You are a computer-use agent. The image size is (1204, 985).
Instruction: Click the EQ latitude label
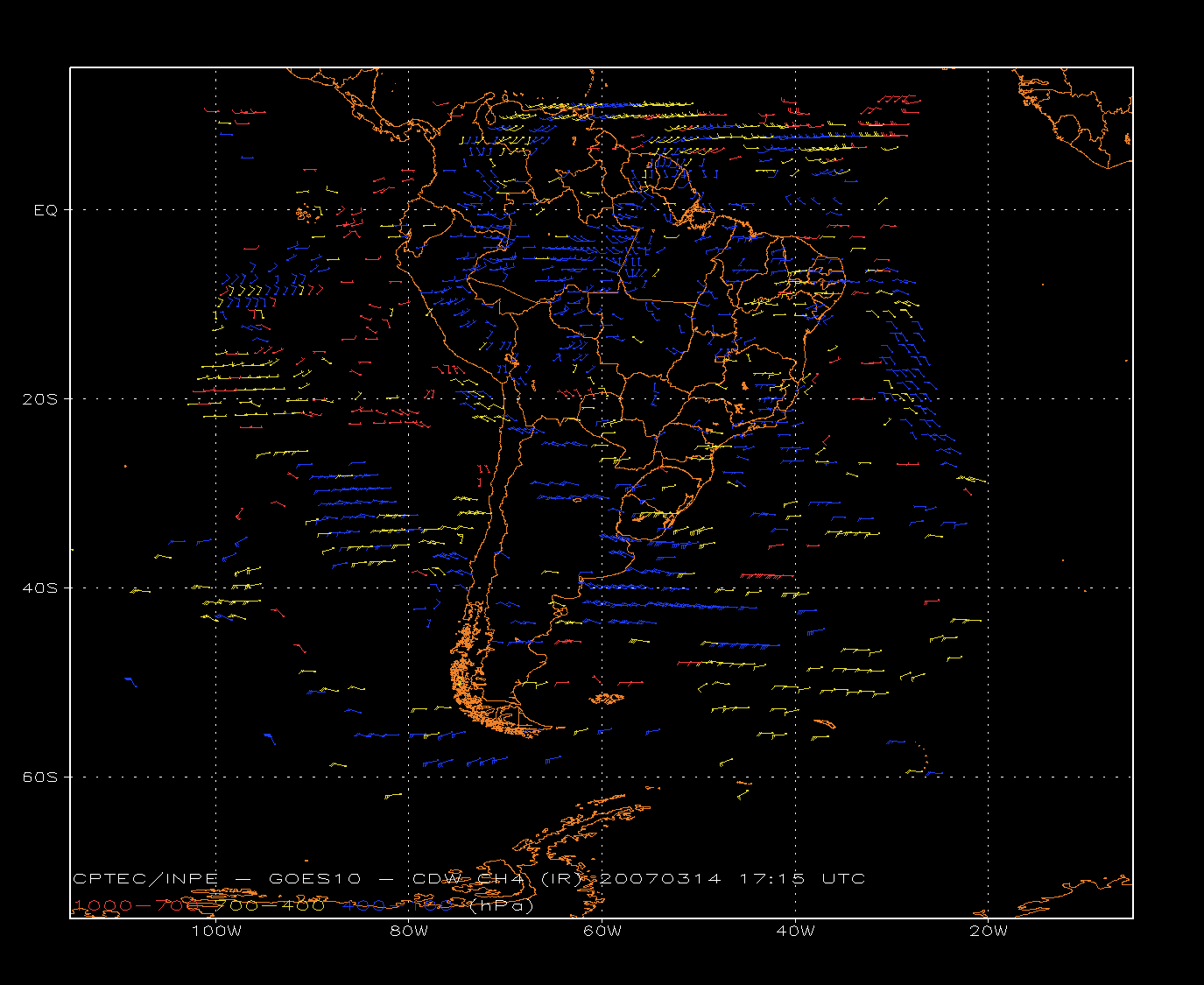[46, 210]
